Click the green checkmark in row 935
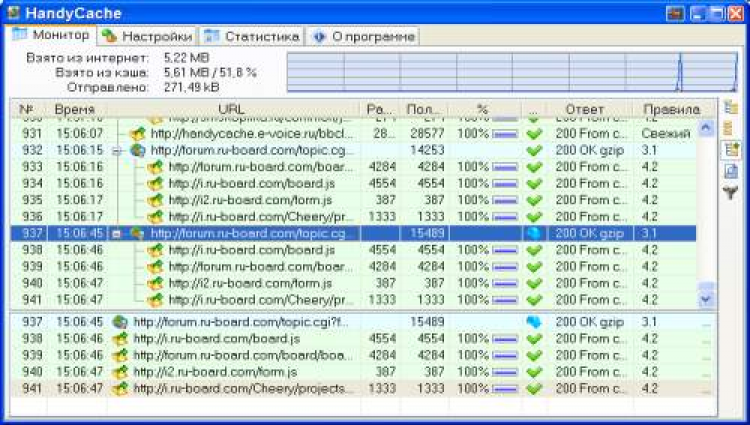 [534, 201]
